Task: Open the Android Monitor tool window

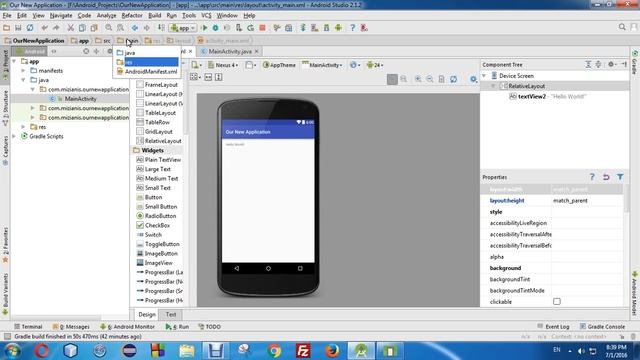Action: click(x=127, y=327)
